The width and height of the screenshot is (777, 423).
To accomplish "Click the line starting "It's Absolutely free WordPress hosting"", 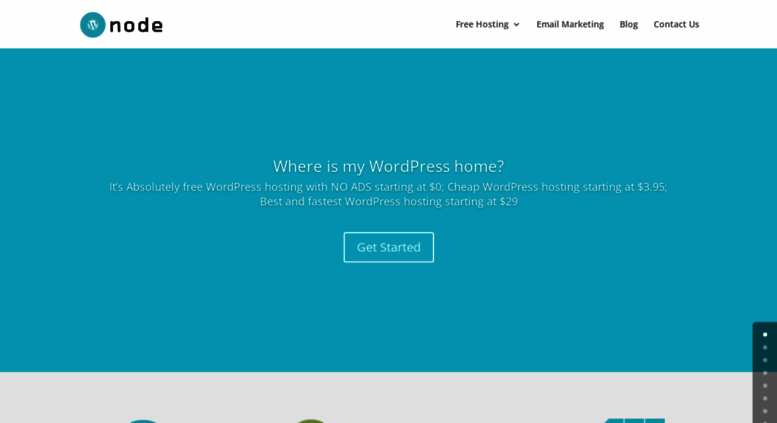I will tap(388, 187).
